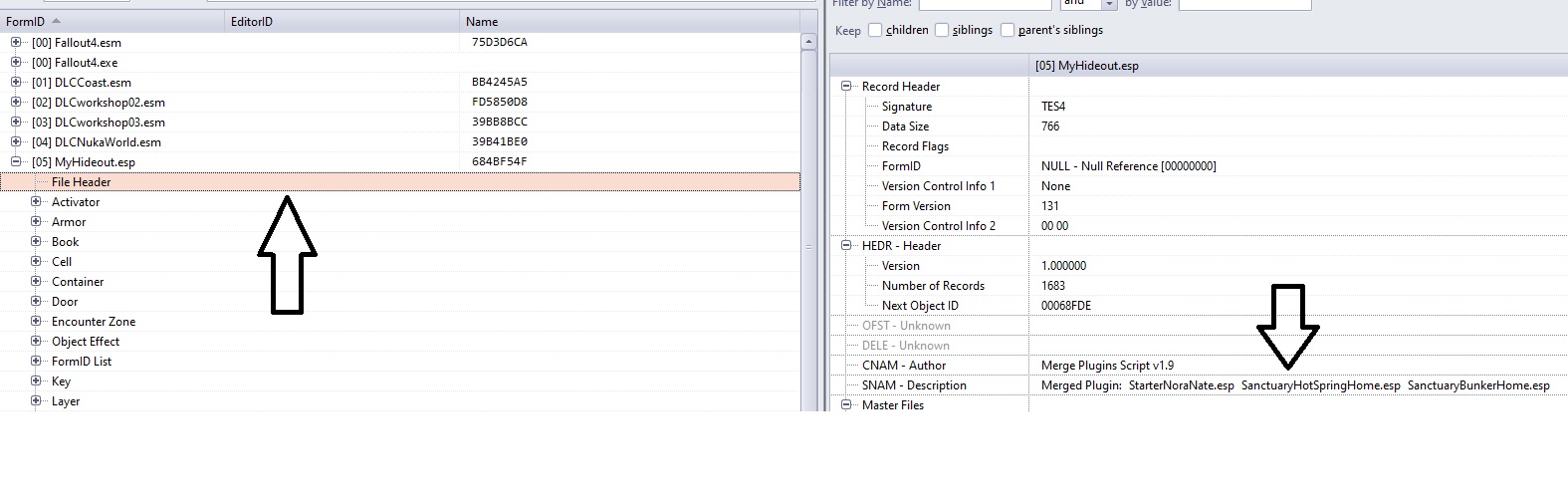Click the Name column header
The height and width of the screenshot is (504, 1568).
(x=482, y=21)
